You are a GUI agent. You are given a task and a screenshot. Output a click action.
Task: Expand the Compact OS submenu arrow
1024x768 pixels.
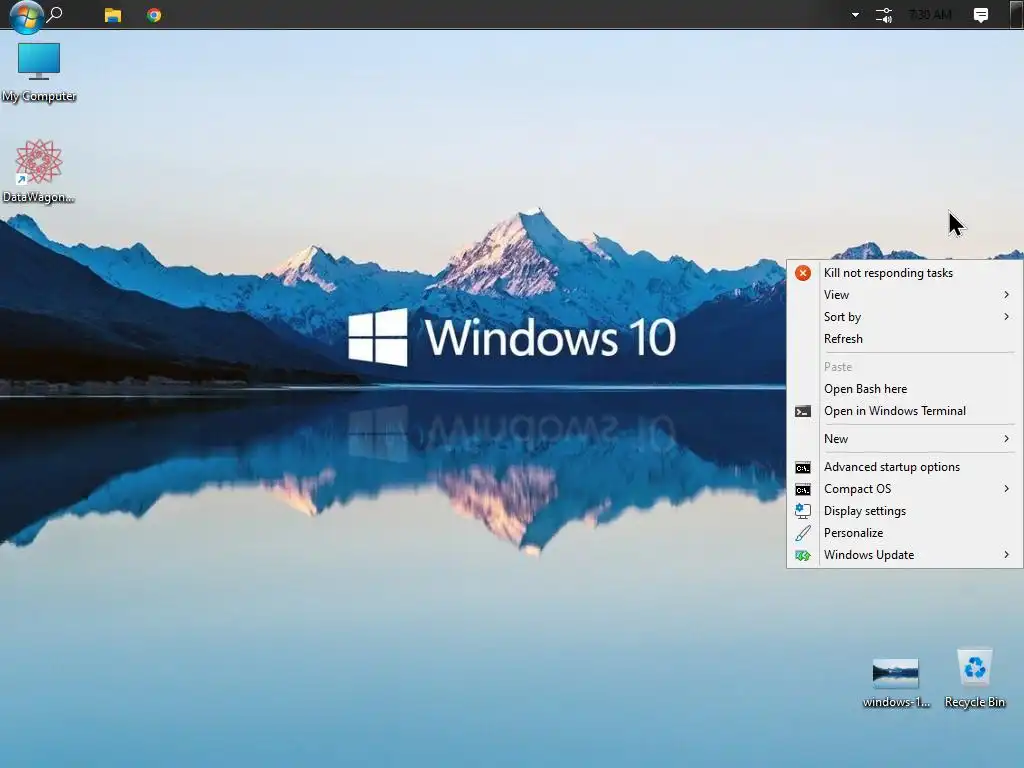tap(1006, 489)
